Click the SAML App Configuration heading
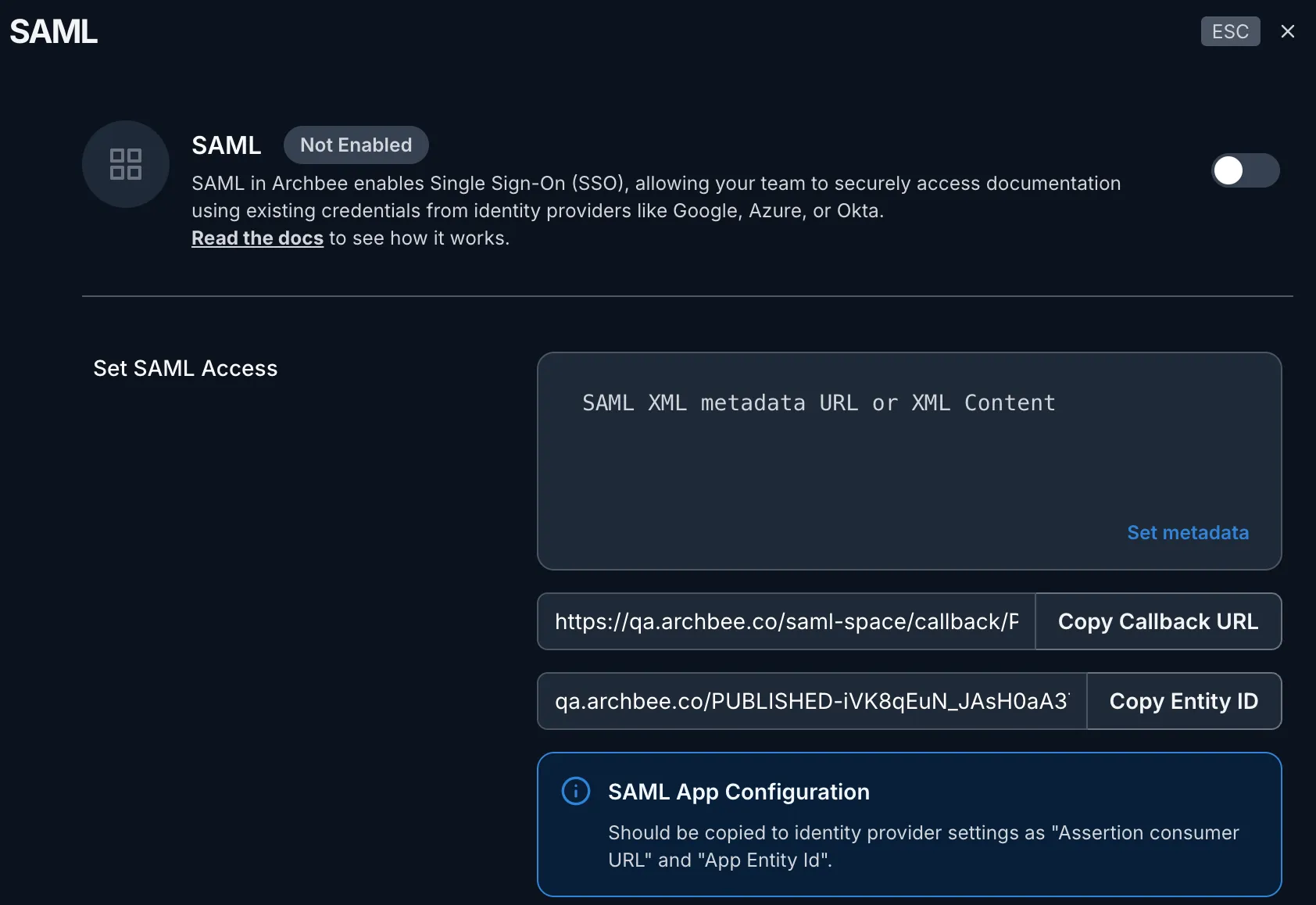 point(738,792)
